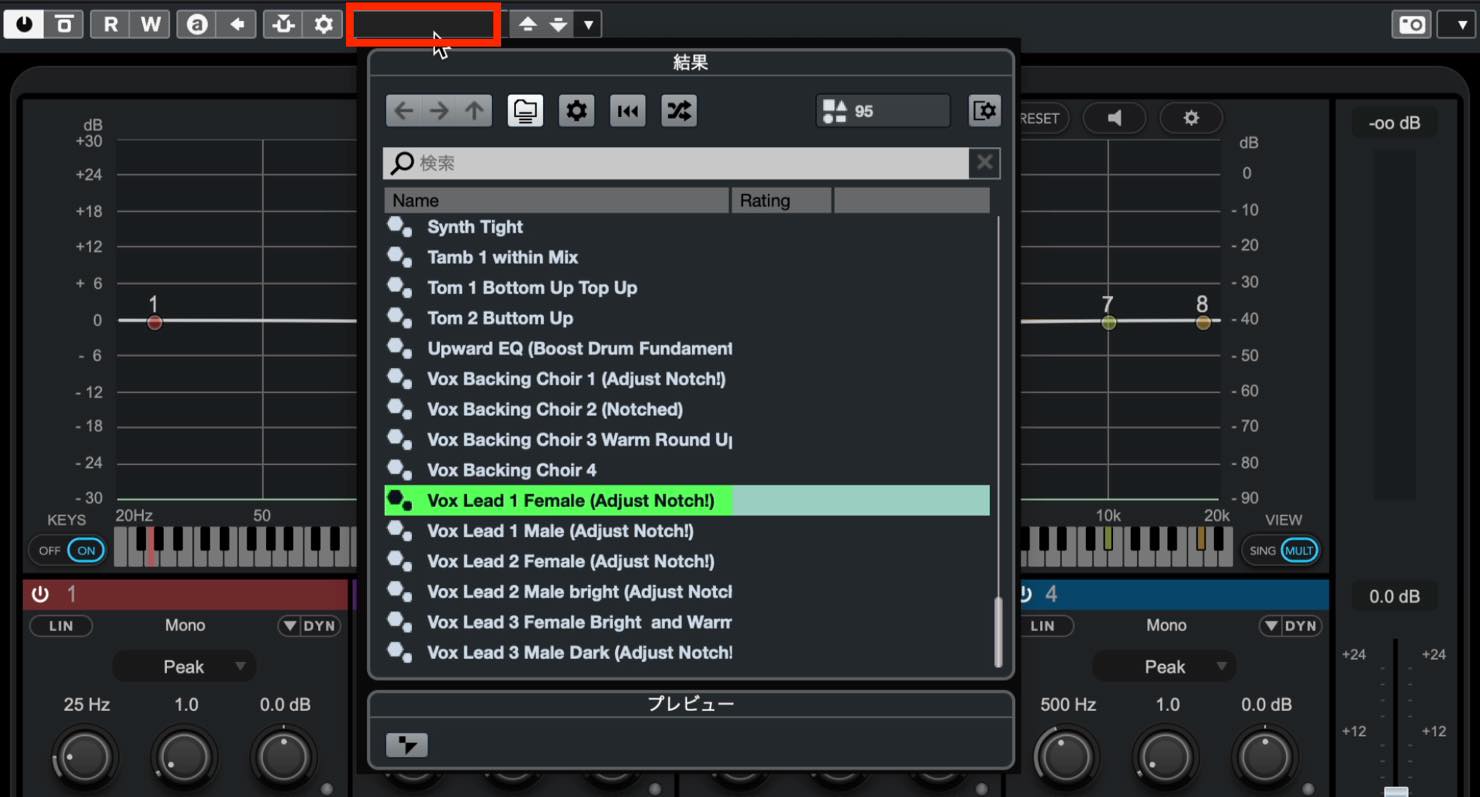Screen dimensions: 1480x797
Task: Open the preset management dropdown arrow after preset arrows
Action: pos(589,24)
